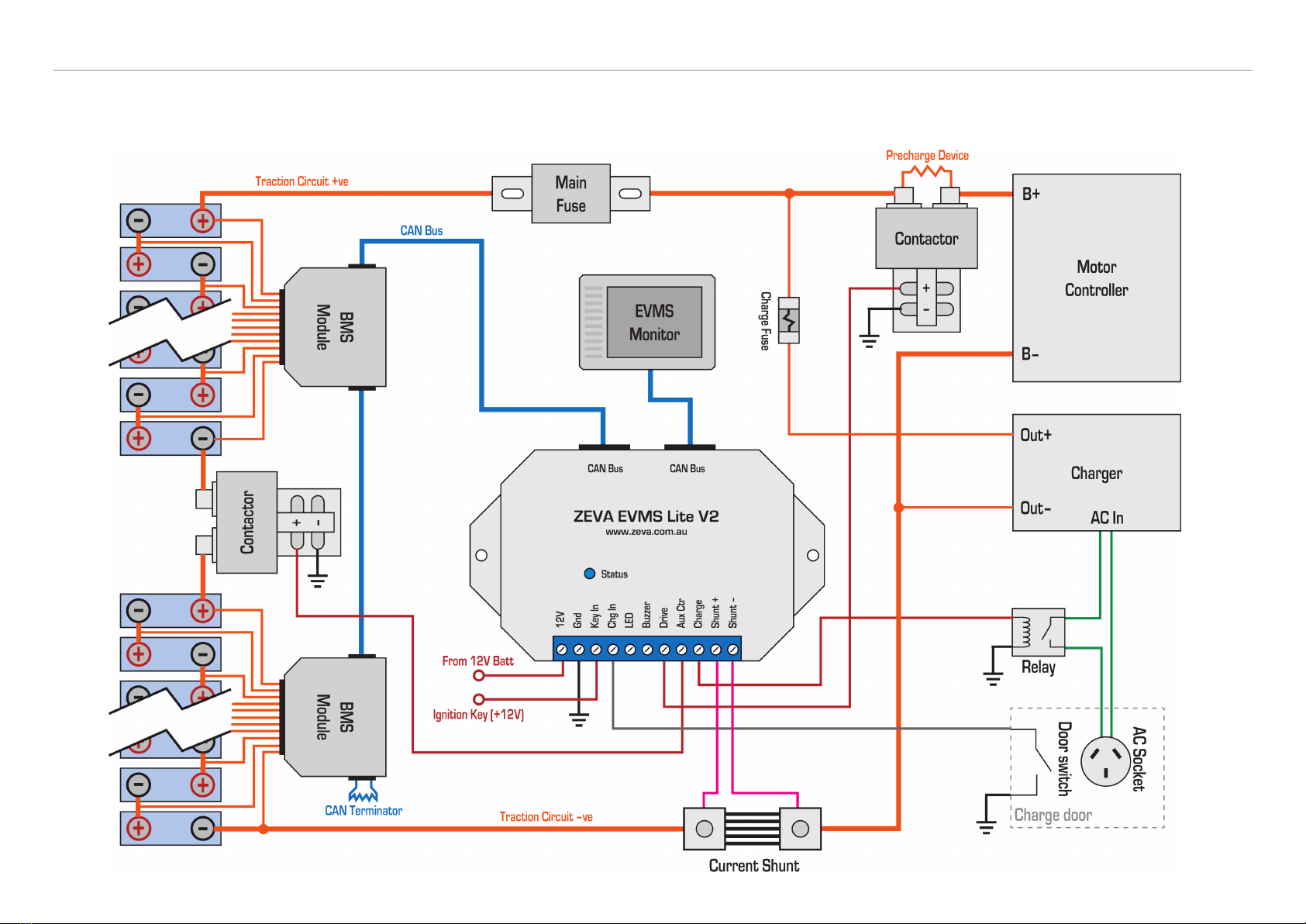1306x924 pixels.
Task: Select the AC Socket outlet icon
Action: 1104,761
